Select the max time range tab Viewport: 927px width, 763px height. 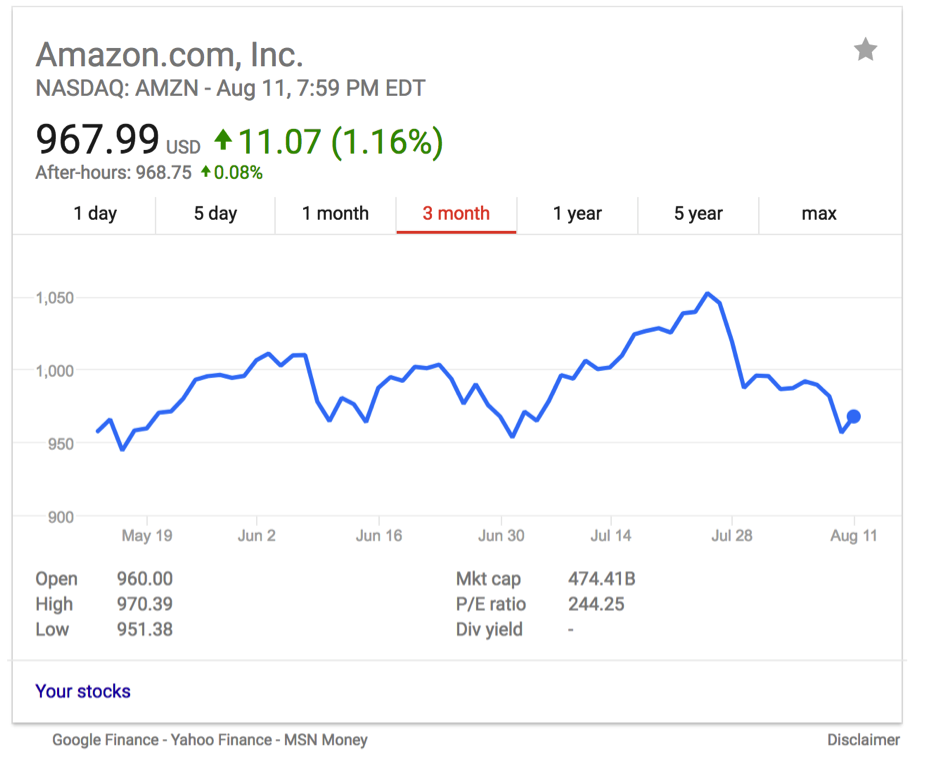(x=819, y=213)
